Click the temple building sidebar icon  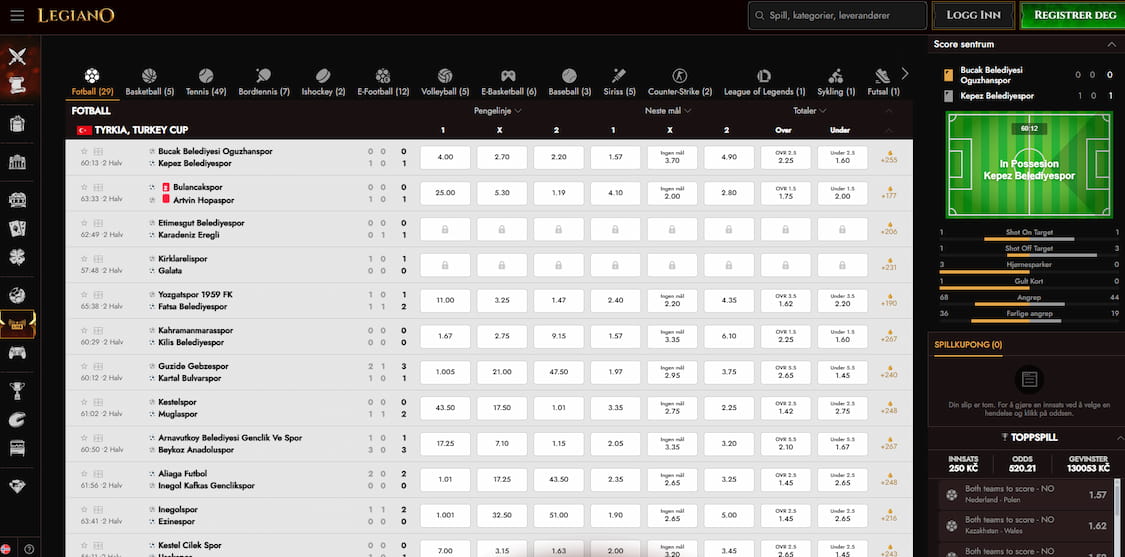[x=17, y=162]
